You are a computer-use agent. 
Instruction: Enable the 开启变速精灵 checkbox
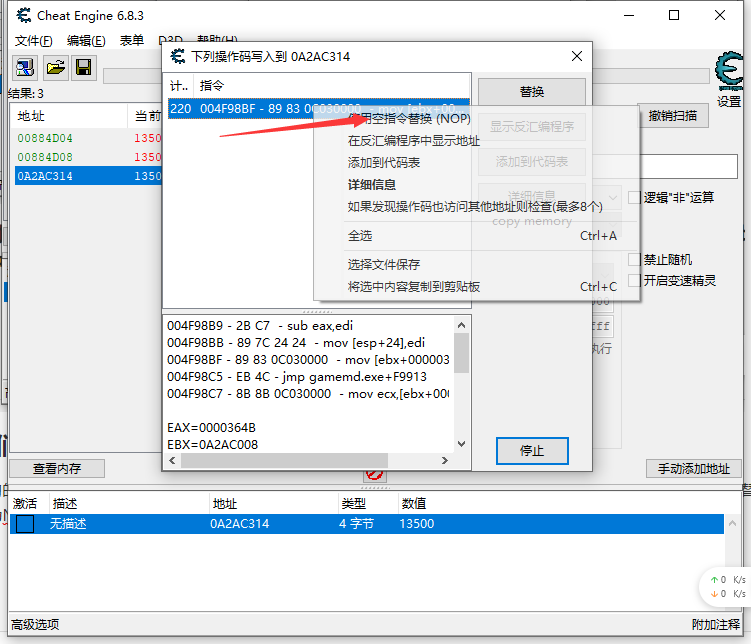pos(634,281)
